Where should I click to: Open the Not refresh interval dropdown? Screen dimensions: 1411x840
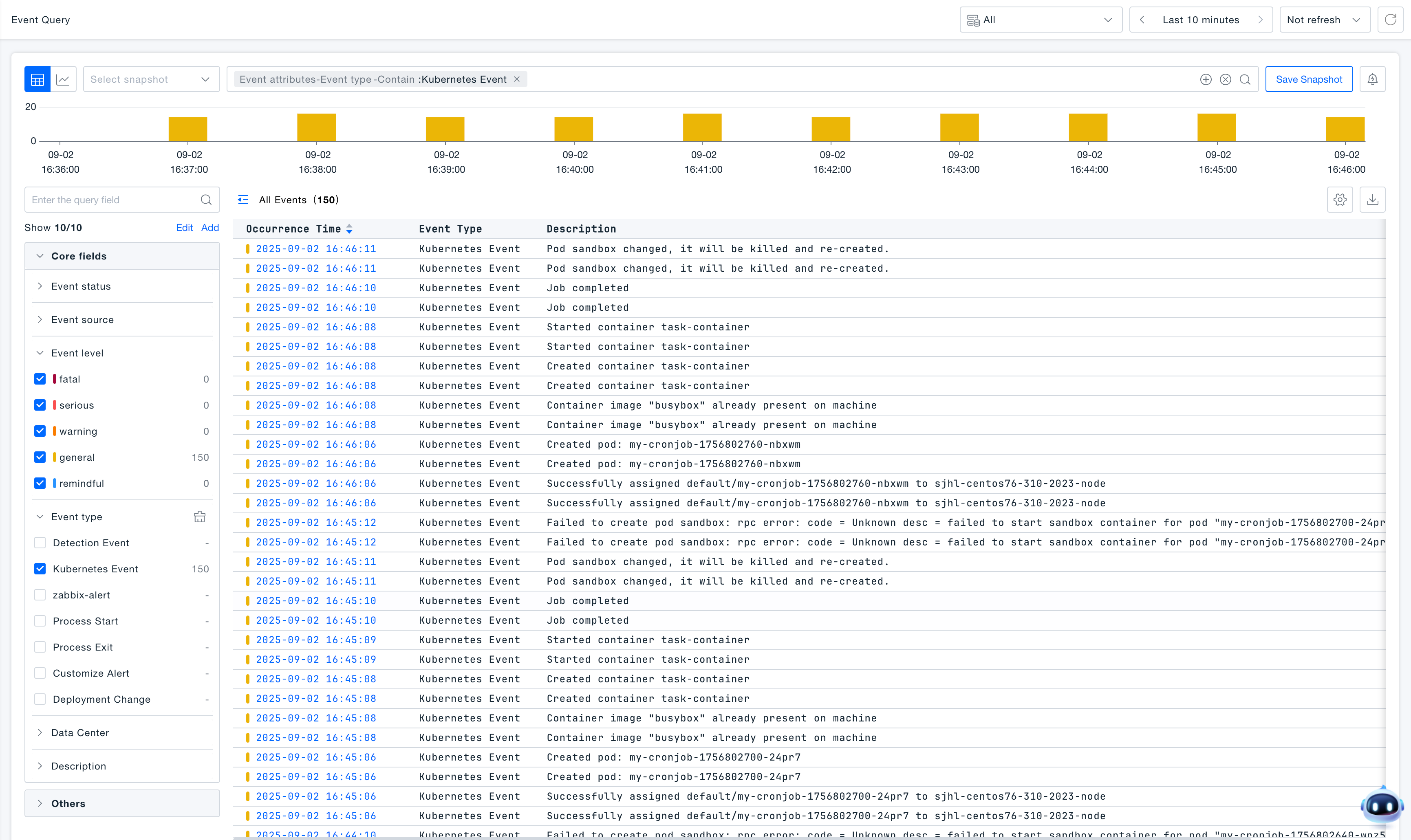point(1324,20)
